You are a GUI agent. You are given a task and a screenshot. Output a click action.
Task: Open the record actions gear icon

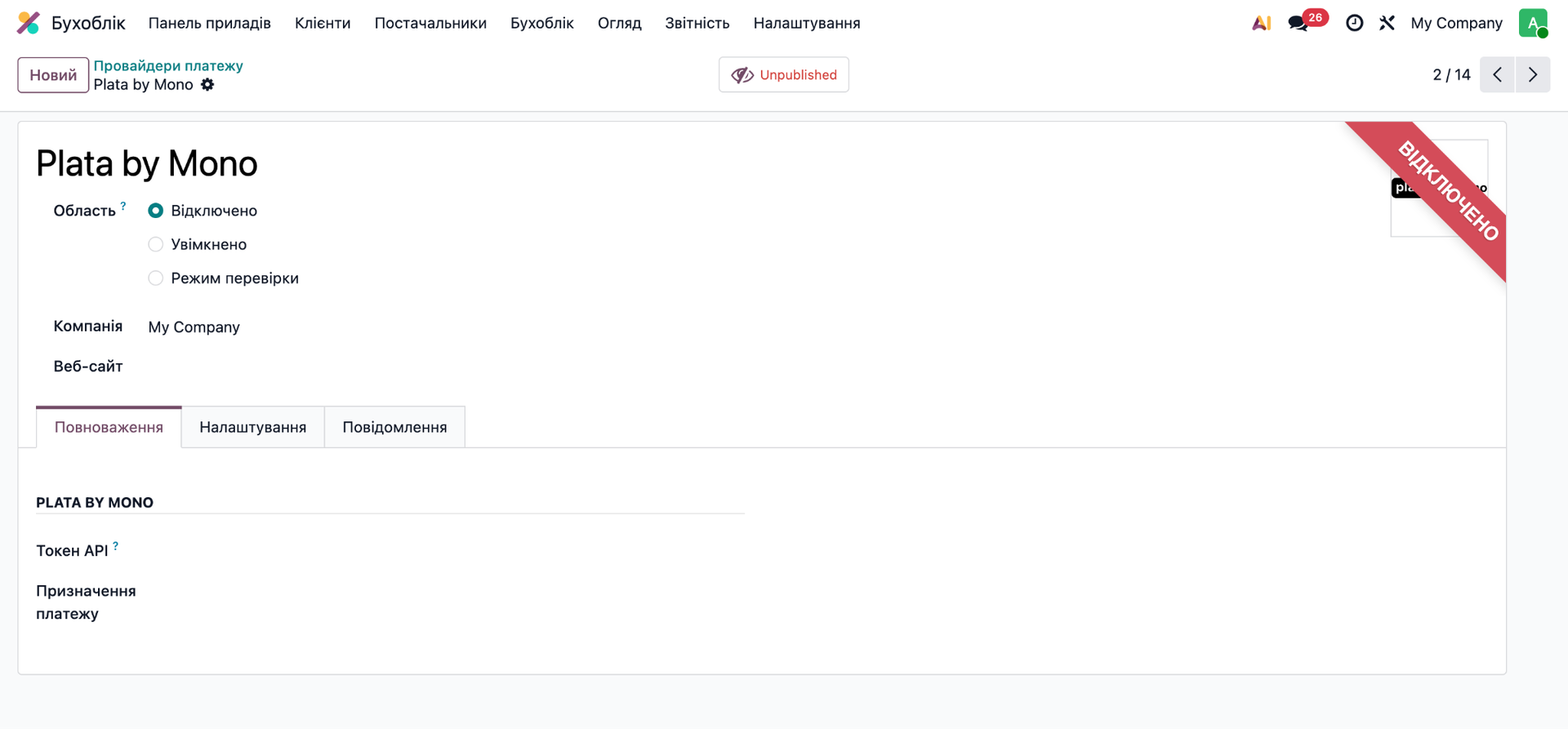pyautogui.click(x=207, y=85)
